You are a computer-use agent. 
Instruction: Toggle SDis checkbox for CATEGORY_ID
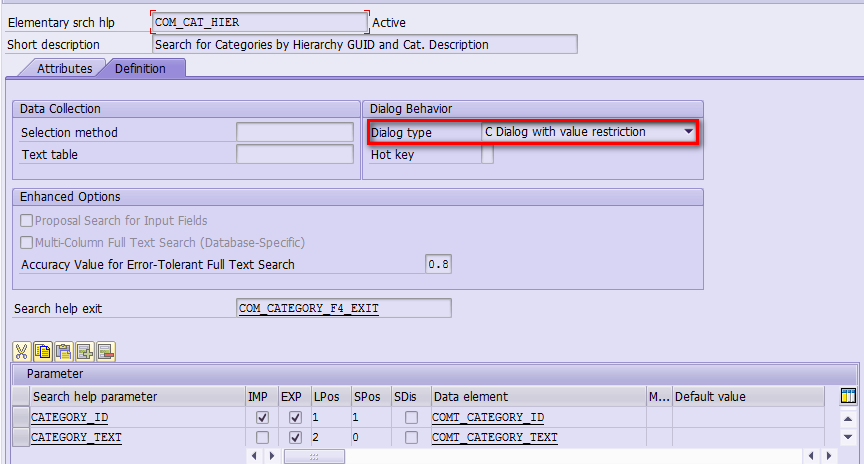coord(411,417)
